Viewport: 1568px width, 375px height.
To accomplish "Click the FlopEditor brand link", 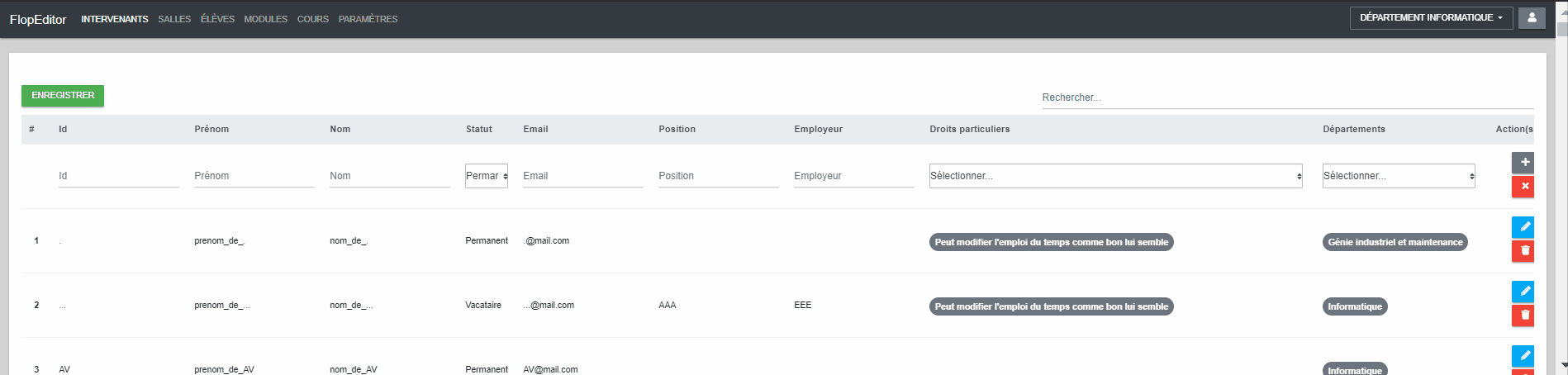I will pos(38,20).
